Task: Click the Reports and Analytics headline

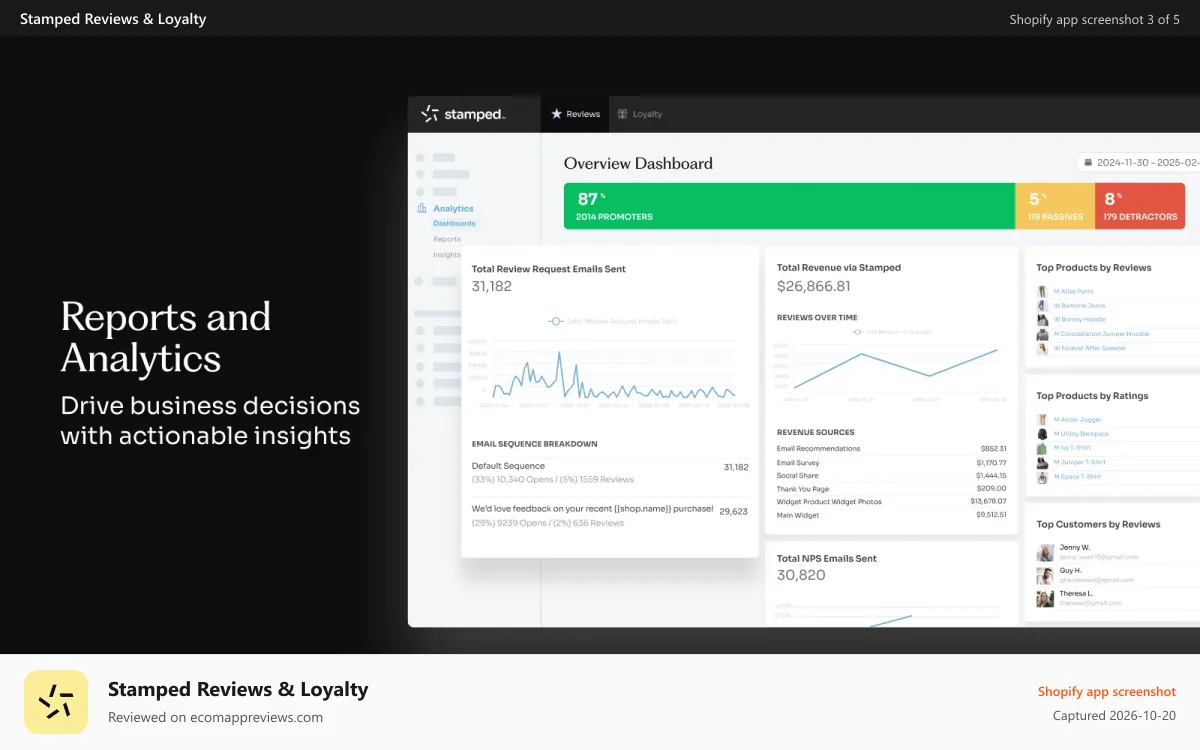Action: tap(165, 337)
